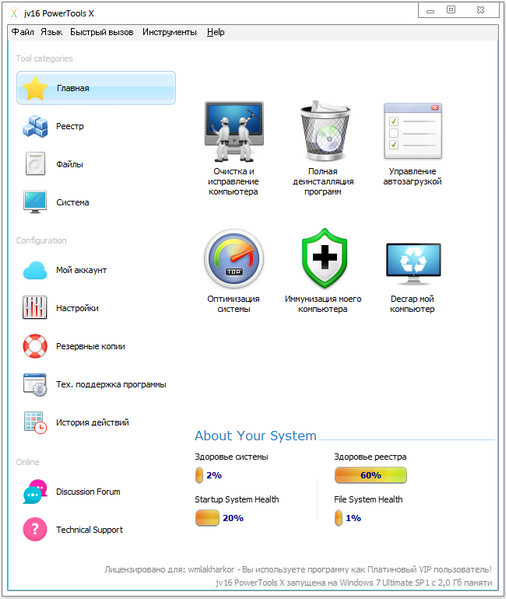Select the Главная star category
This screenshot has height=599, width=506.
click(96, 88)
